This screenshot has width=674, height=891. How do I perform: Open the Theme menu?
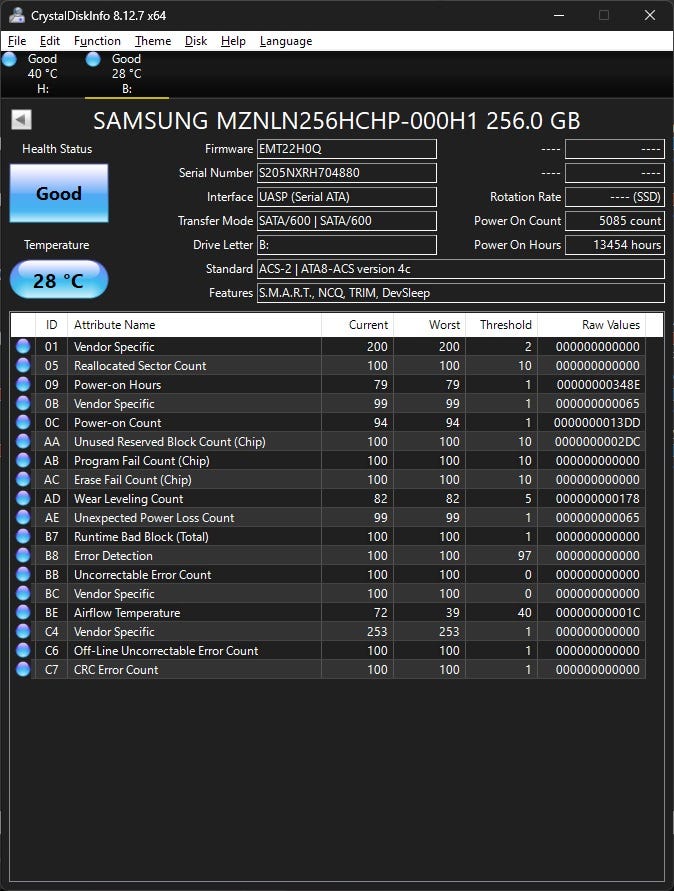(x=153, y=41)
